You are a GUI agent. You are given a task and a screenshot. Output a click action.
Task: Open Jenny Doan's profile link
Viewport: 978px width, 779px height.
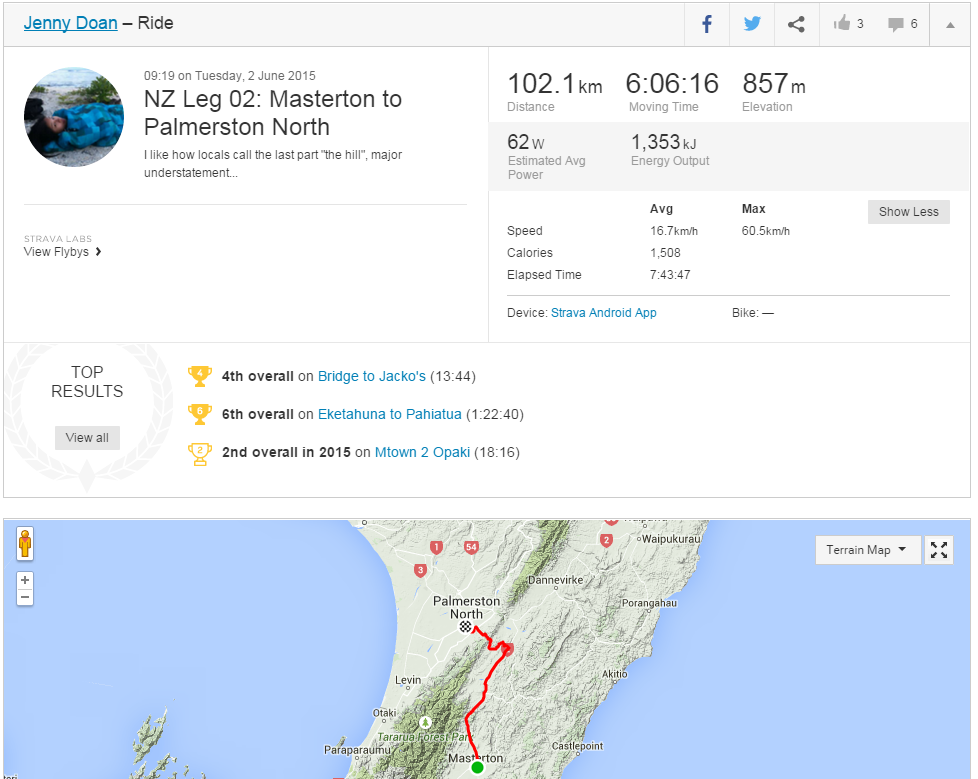click(x=70, y=23)
